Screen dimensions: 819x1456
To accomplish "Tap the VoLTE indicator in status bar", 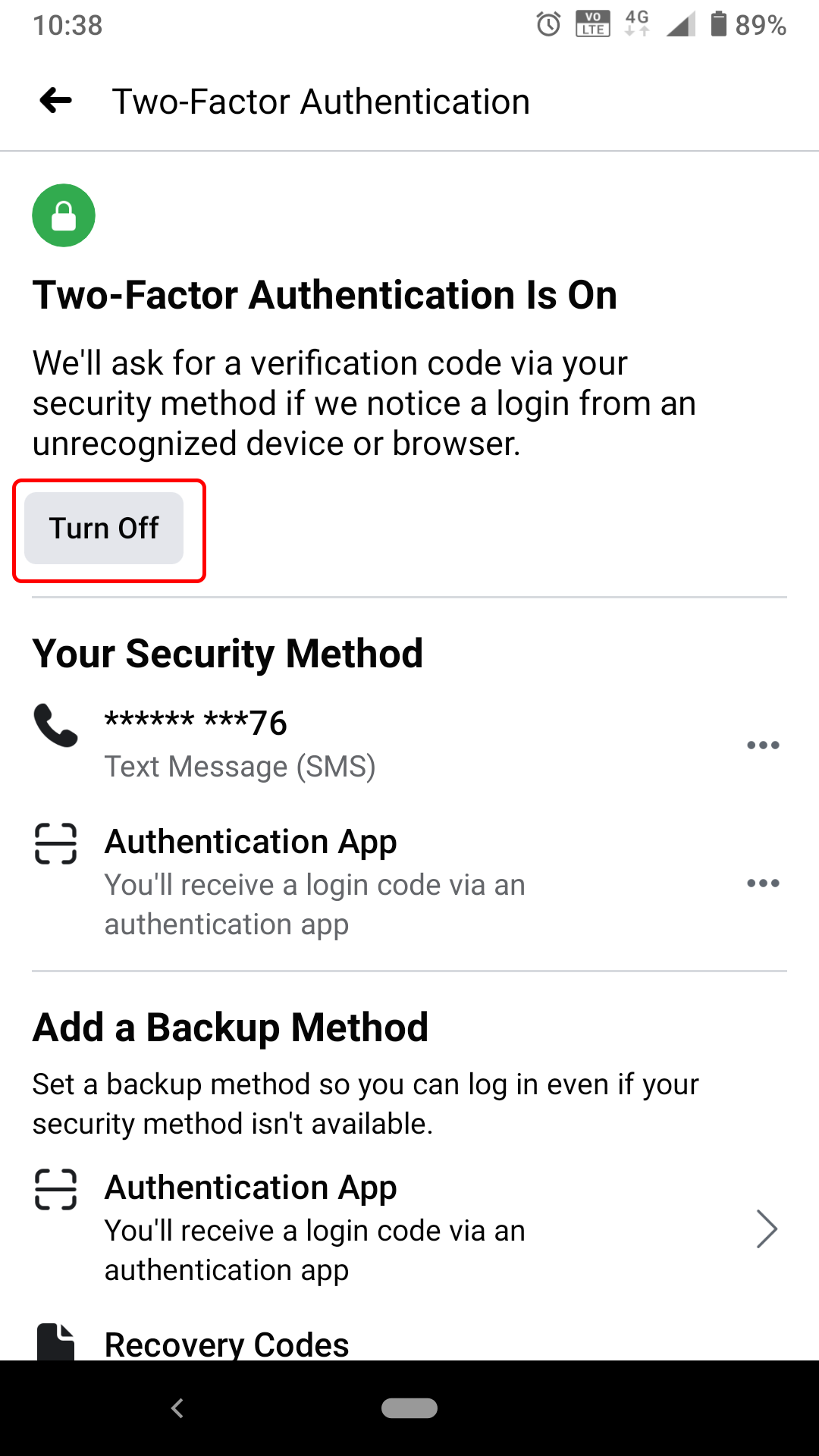I will point(592,25).
